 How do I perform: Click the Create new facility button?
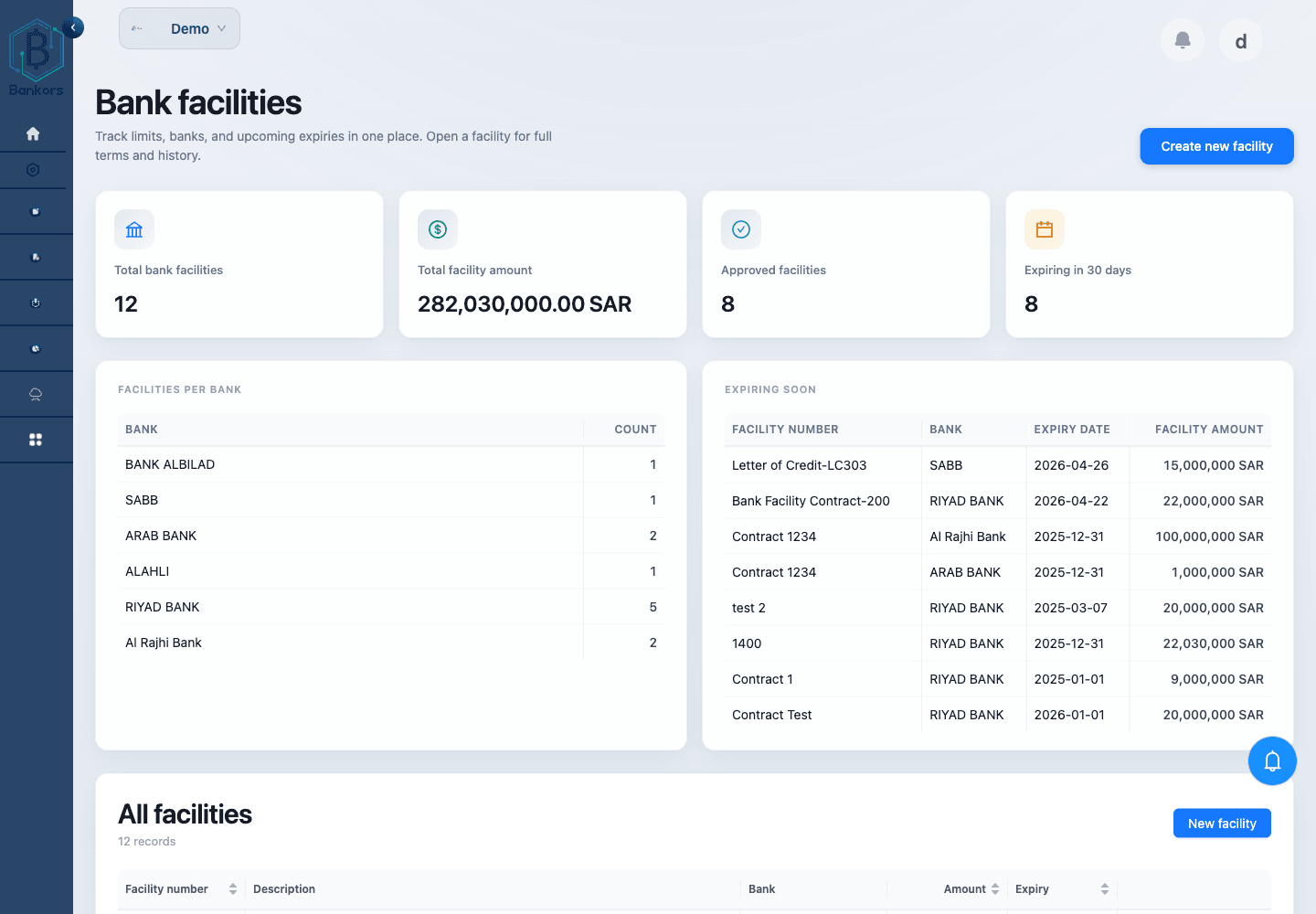point(1216,146)
